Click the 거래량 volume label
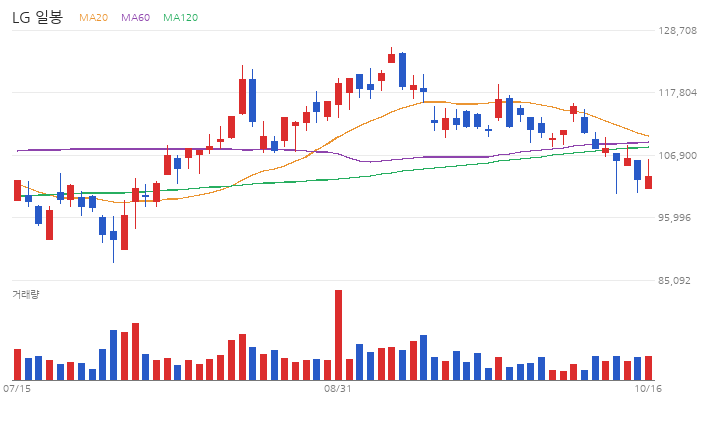 tap(26, 294)
